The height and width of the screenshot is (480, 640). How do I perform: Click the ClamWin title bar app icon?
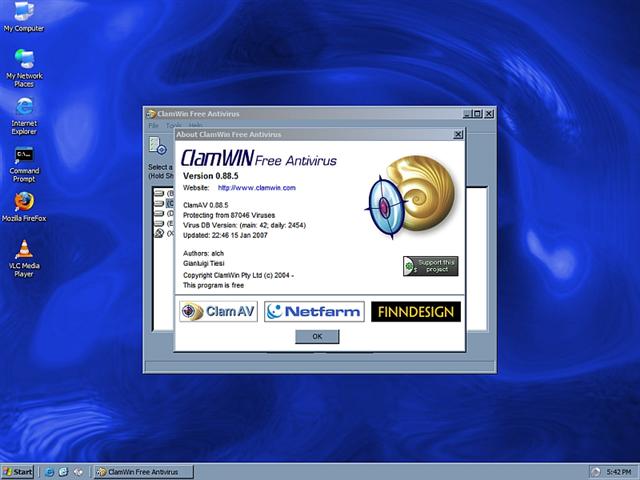(x=151, y=114)
